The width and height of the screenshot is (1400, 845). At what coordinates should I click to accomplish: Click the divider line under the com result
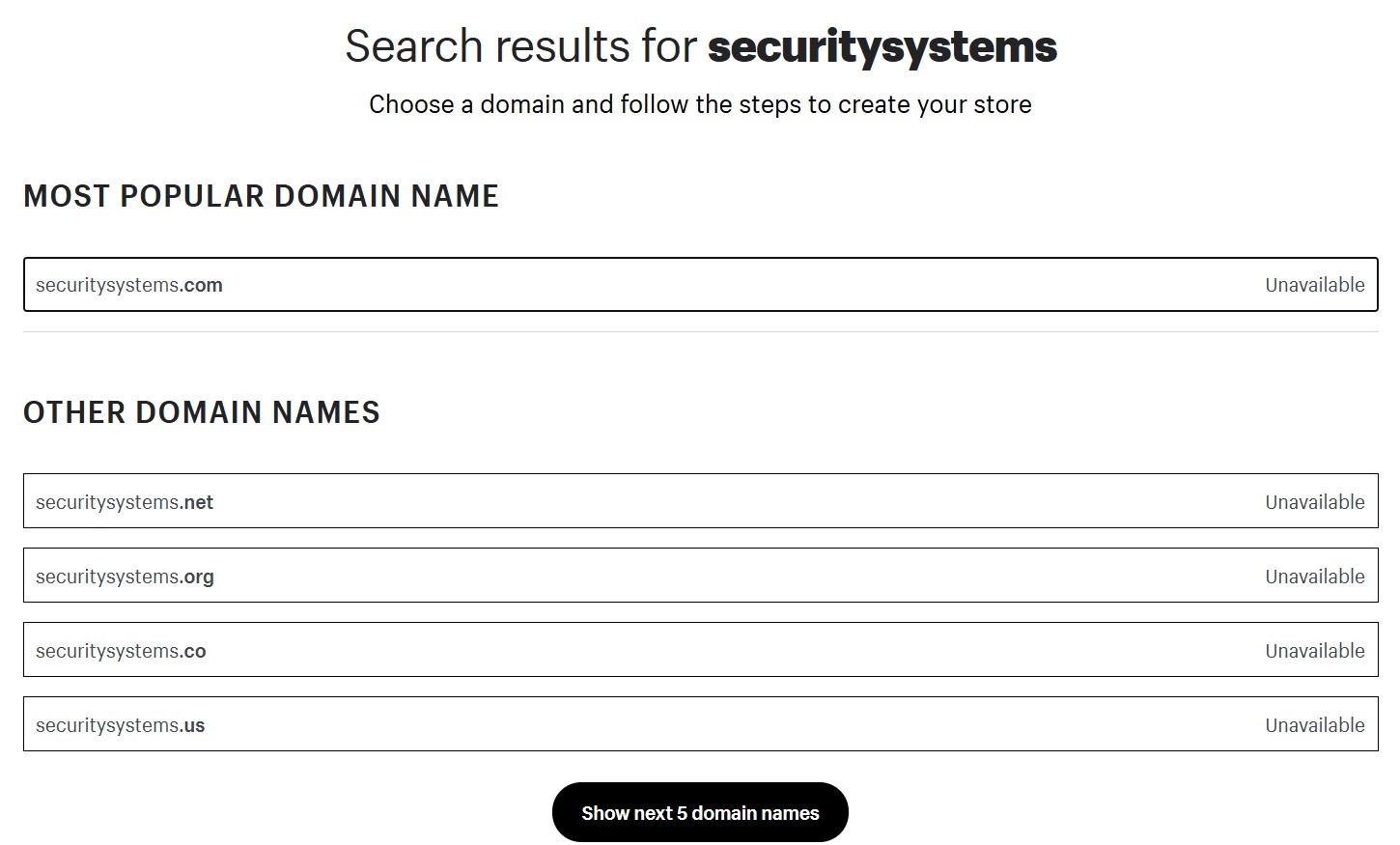pyautogui.click(x=700, y=329)
